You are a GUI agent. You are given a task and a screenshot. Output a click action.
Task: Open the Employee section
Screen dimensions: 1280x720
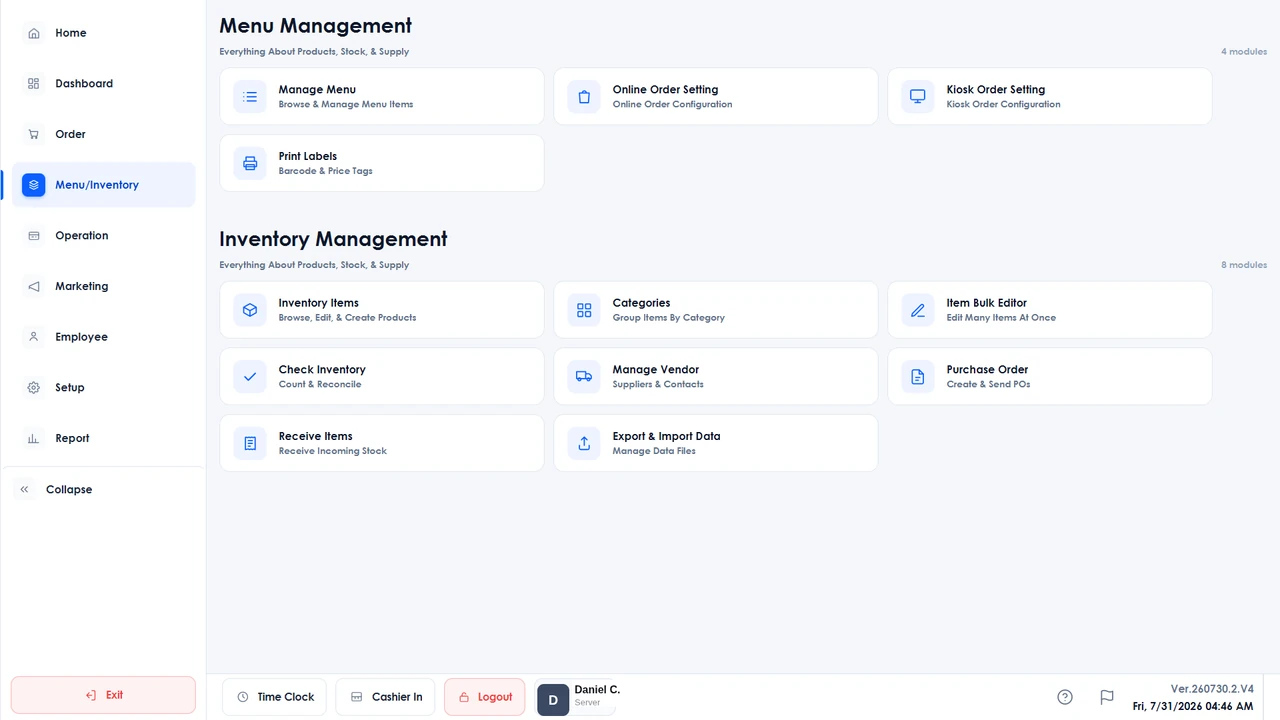(104, 337)
